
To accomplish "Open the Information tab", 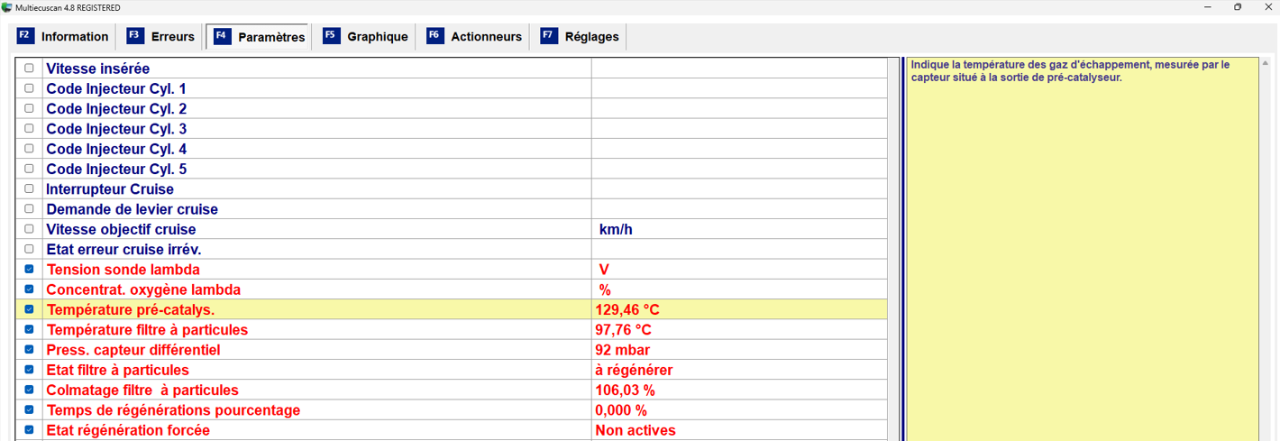I will pyautogui.click(x=74, y=37).
